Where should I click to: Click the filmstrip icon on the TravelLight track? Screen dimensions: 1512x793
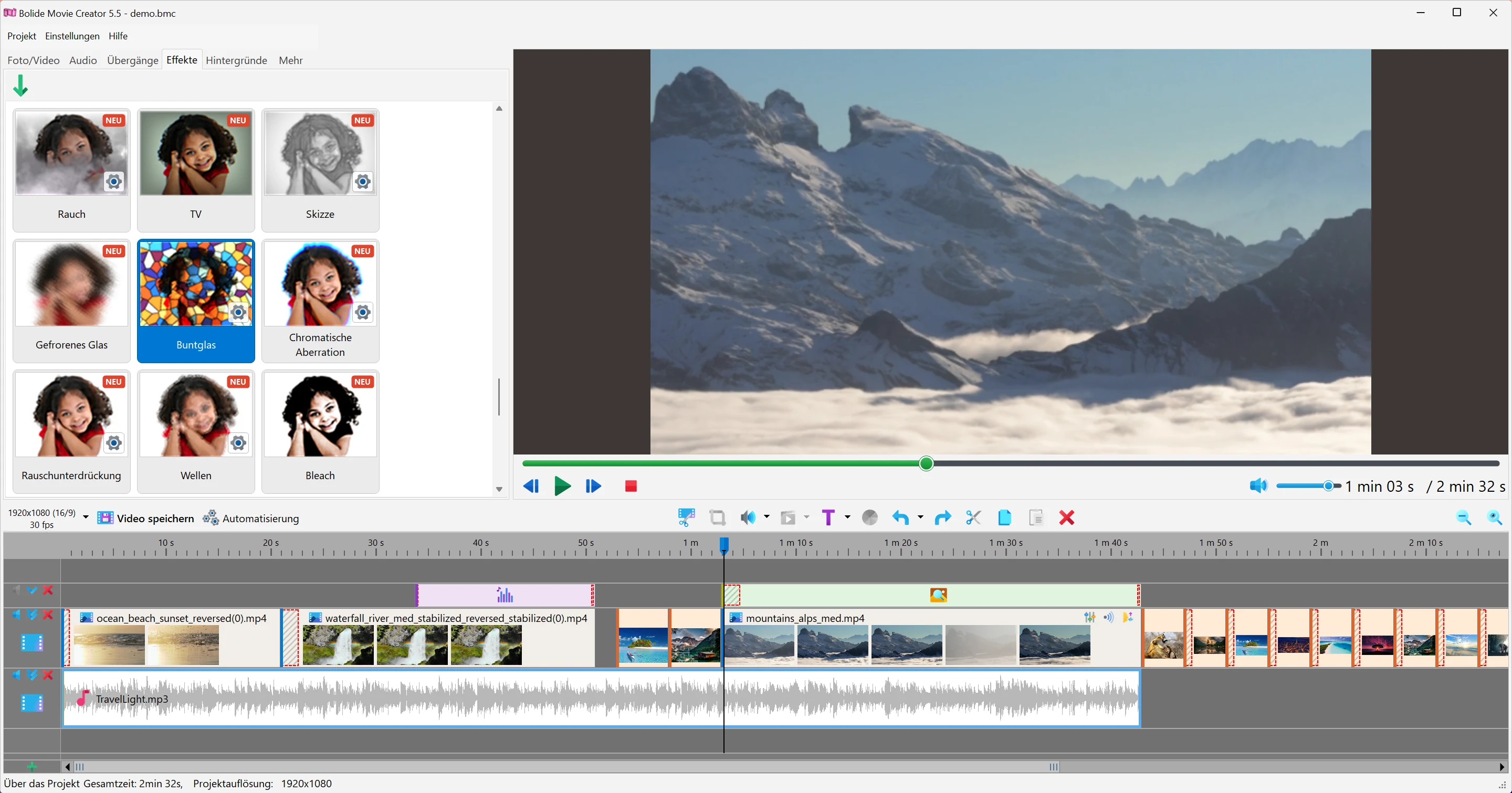click(31, 703)
